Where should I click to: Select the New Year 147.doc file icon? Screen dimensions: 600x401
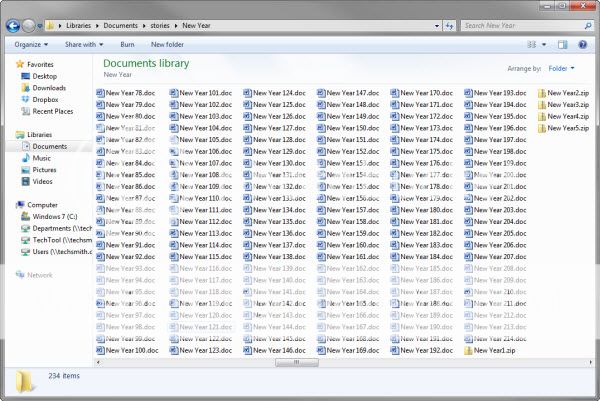coord(321,93)
